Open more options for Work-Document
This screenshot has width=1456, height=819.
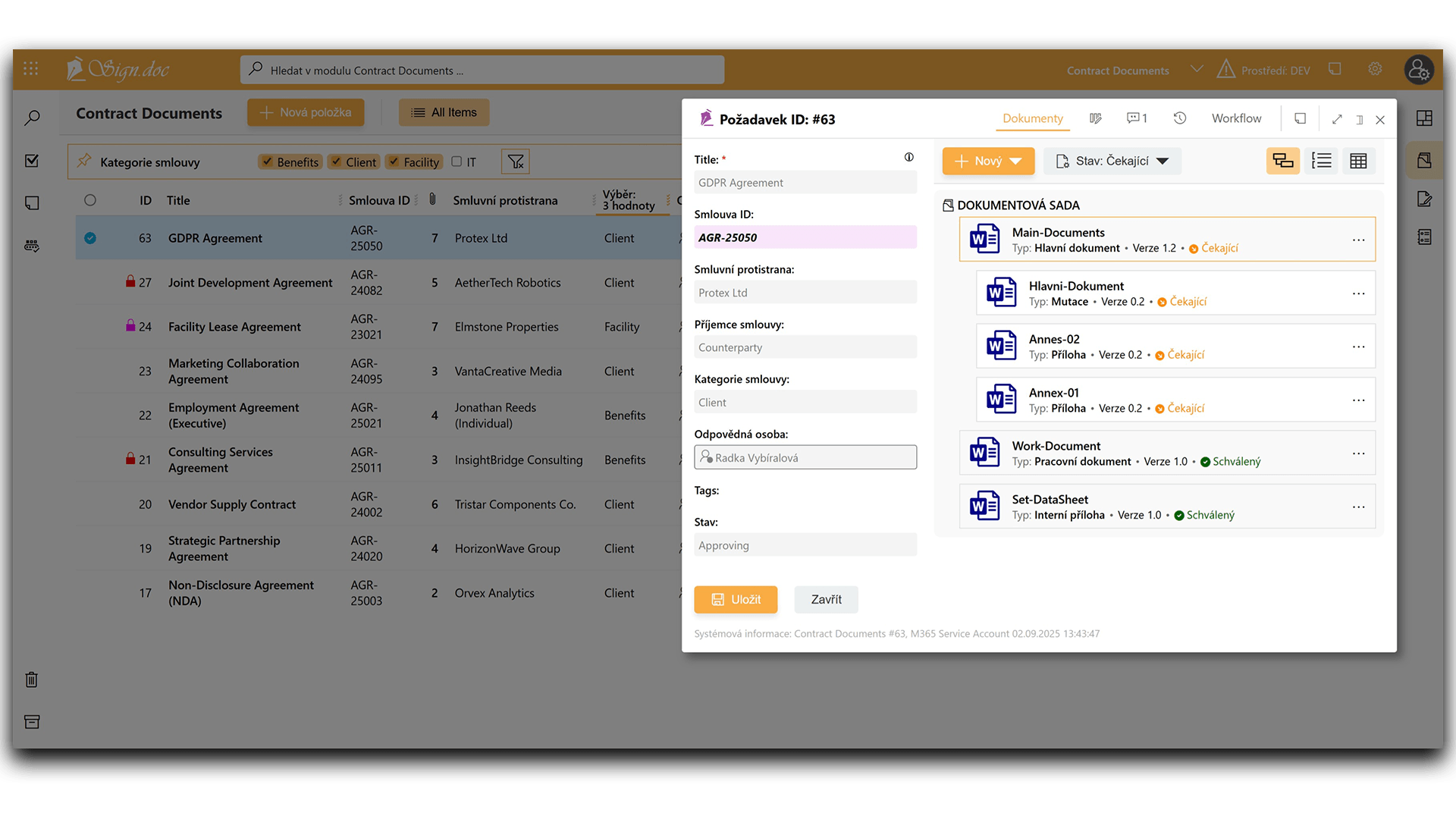click(1358, 453)
